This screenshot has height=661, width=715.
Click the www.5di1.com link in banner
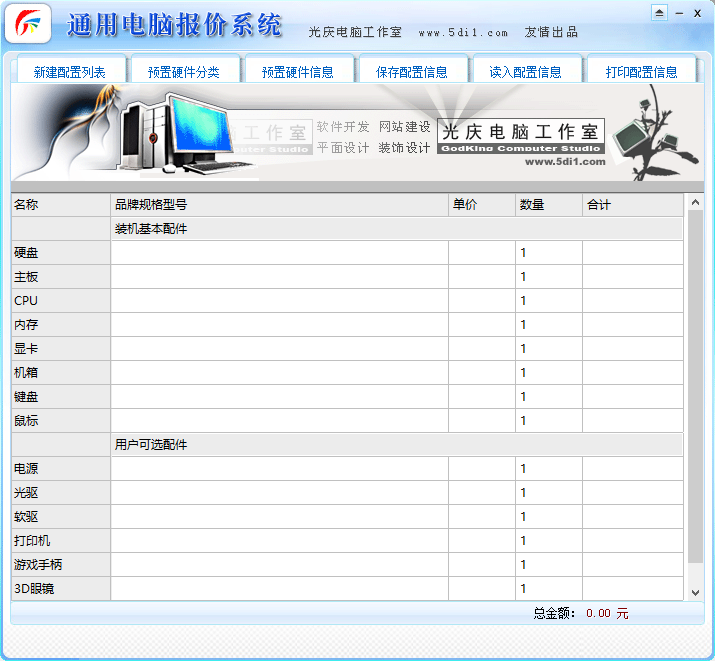pyautogui.click(x=565, y=161)
